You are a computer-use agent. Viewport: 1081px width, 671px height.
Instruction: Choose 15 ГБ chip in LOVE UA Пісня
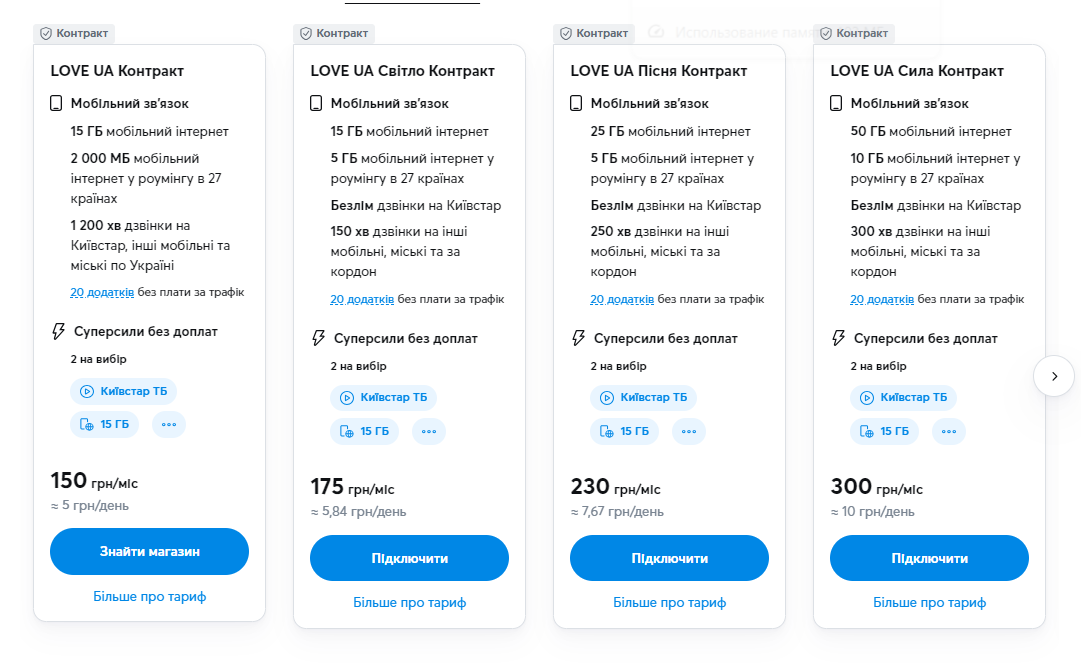(x=624, y=431)
